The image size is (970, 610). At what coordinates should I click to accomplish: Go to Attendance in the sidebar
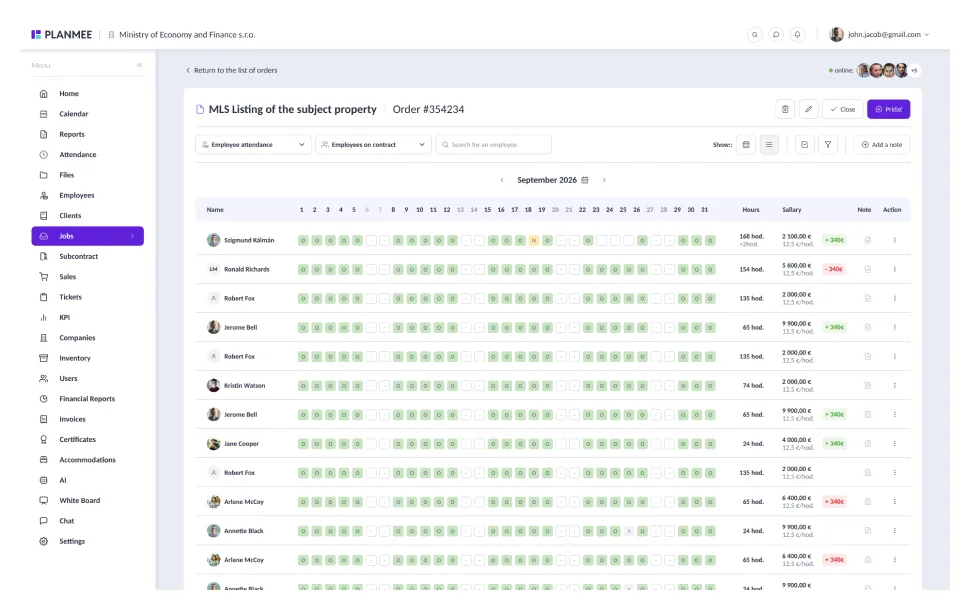[x=77, y=155]
